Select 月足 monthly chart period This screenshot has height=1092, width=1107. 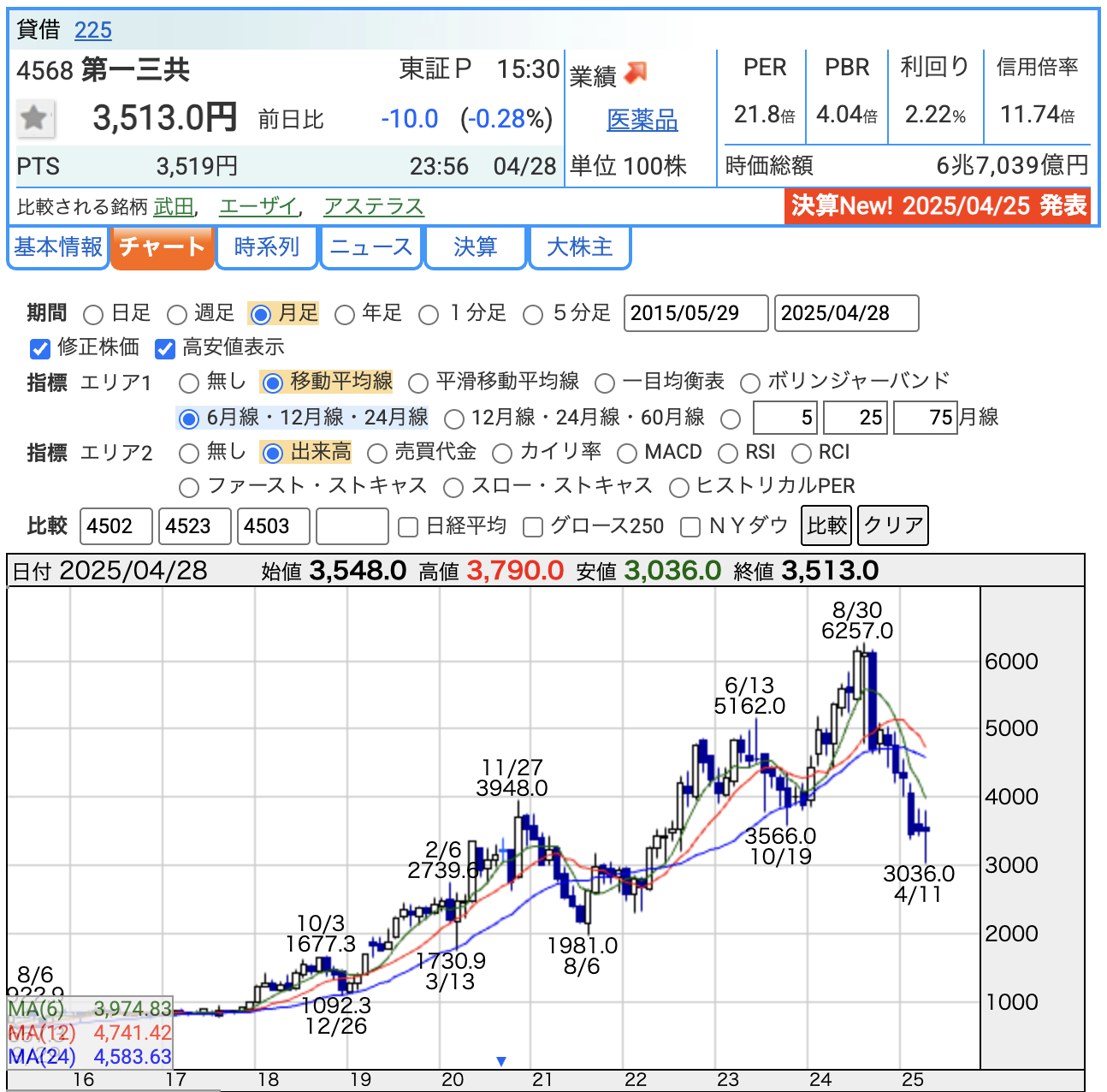click(x=261, y=315)
